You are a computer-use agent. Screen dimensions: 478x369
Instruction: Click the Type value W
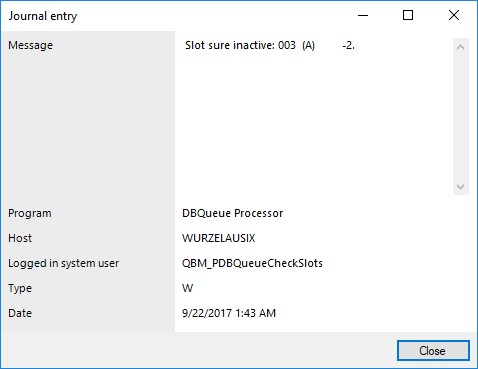click(x=187, y=288)
